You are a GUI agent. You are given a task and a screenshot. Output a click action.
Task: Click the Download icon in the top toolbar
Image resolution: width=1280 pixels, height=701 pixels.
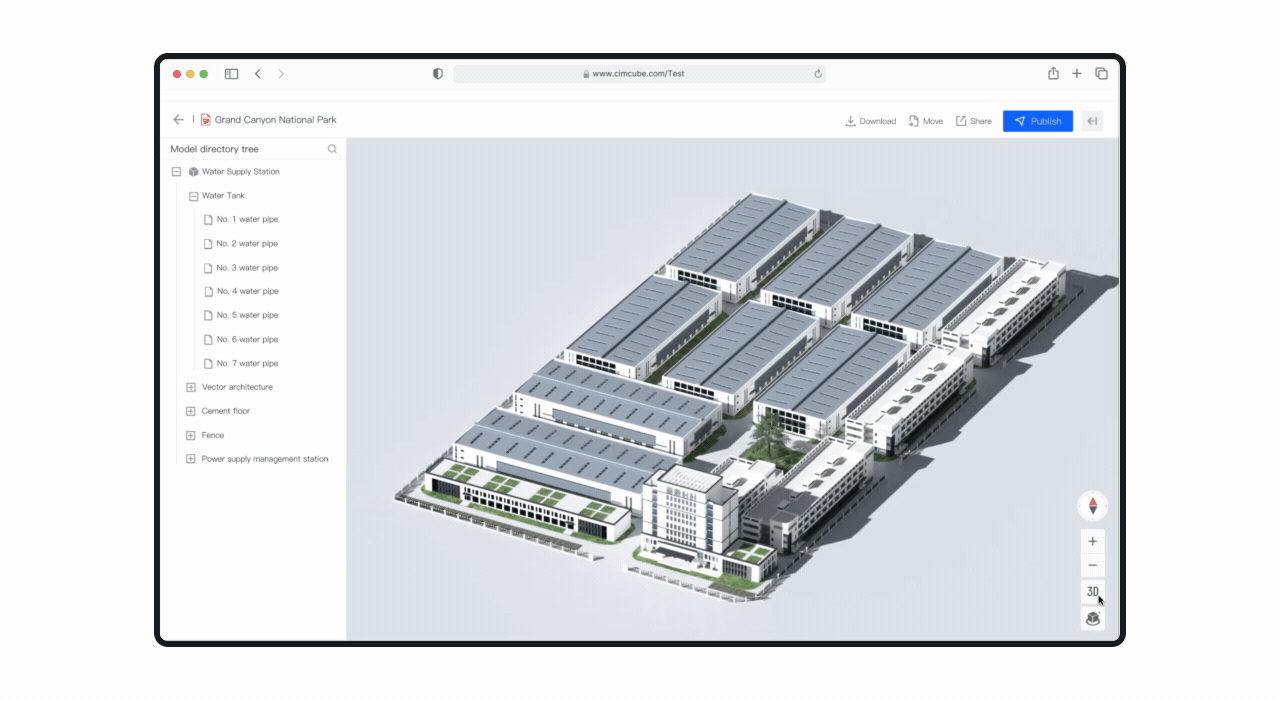[x=851, y=121]
